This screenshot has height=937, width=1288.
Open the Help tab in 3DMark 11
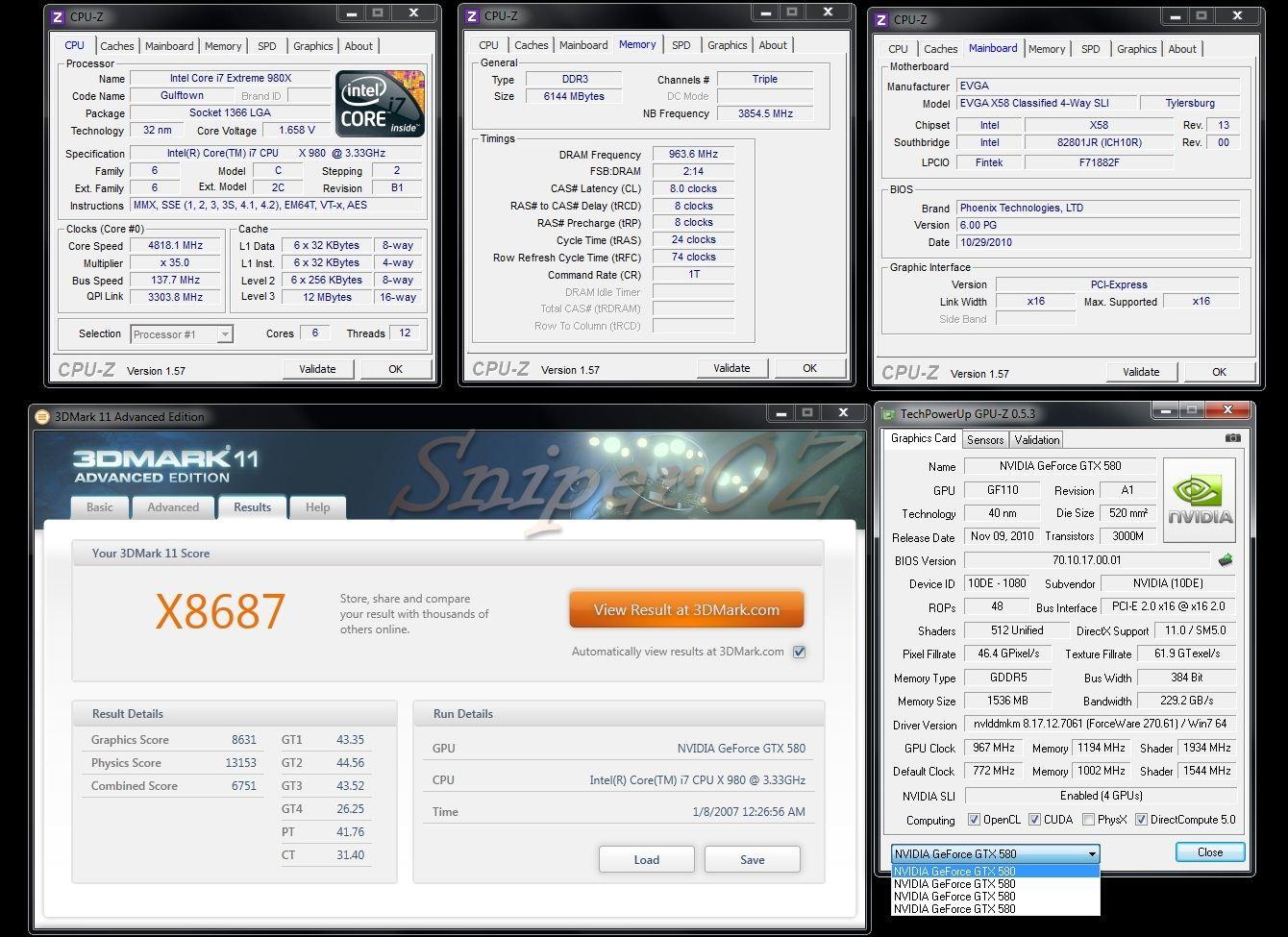click(x=317, y=507)
